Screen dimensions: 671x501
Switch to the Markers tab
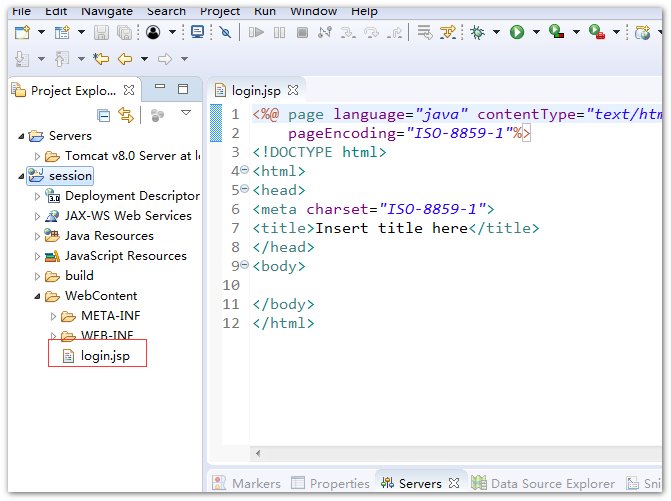pyautogui.click(x=255, y=483)
